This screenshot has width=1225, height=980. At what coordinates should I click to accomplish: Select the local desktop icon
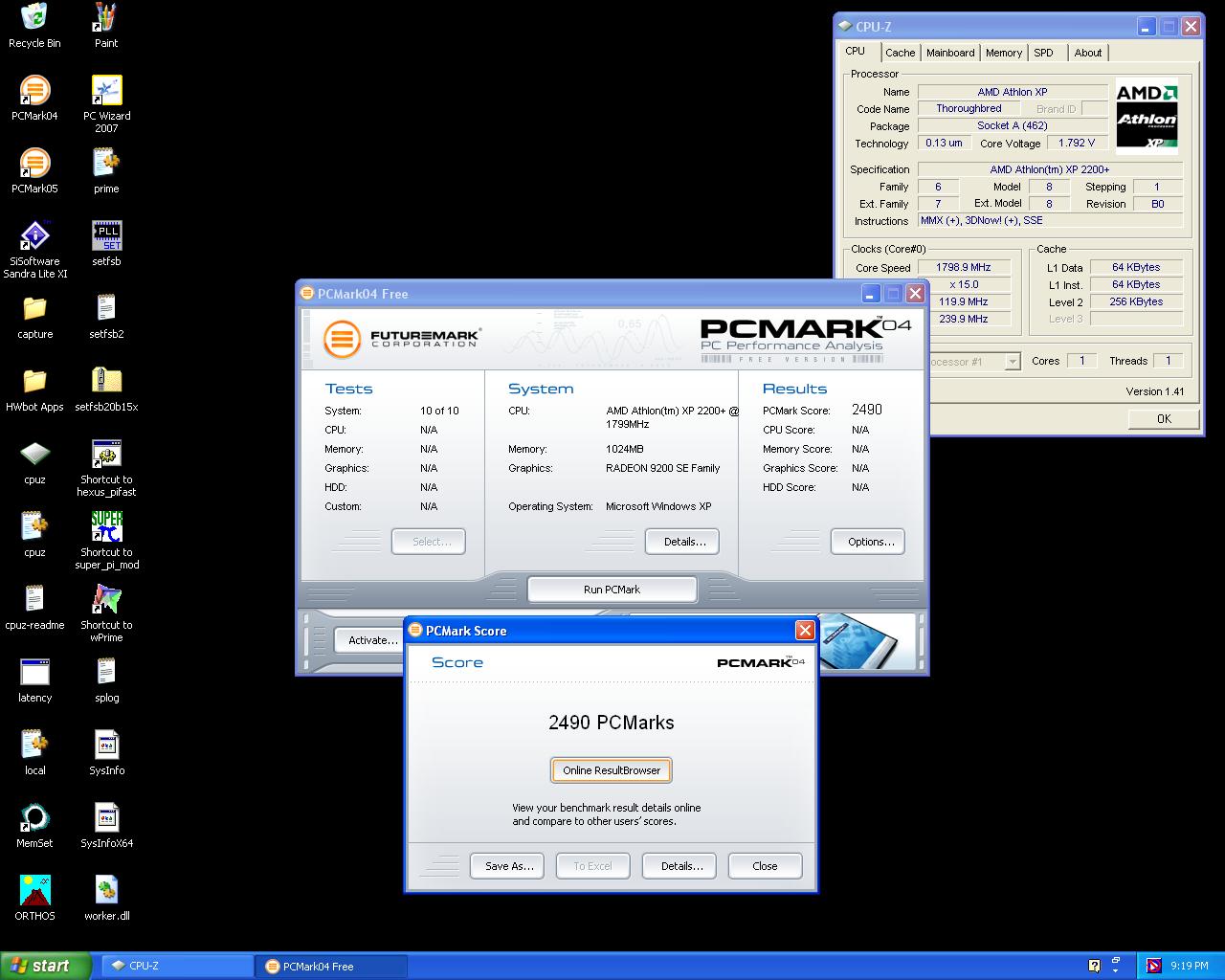pyautogui.click(x=34, y=753)
